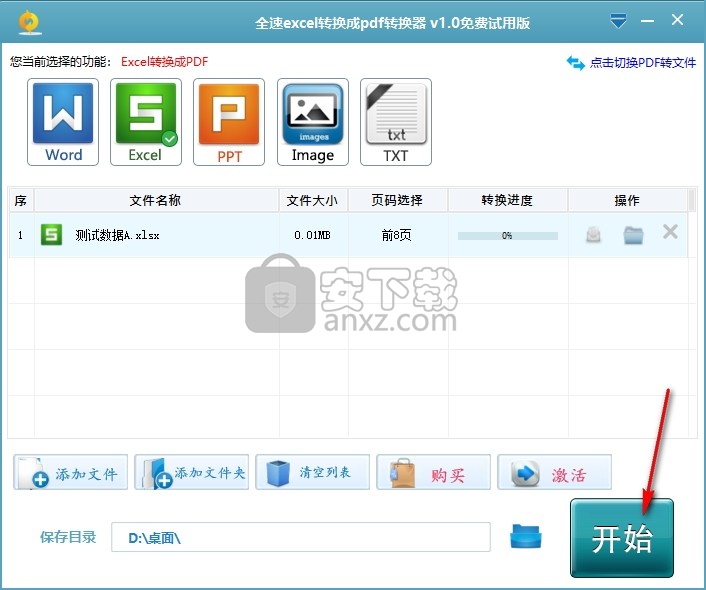706x590 pixels.
Task: Click the 添加文件夹 add folder button
Action: (192, 472)
